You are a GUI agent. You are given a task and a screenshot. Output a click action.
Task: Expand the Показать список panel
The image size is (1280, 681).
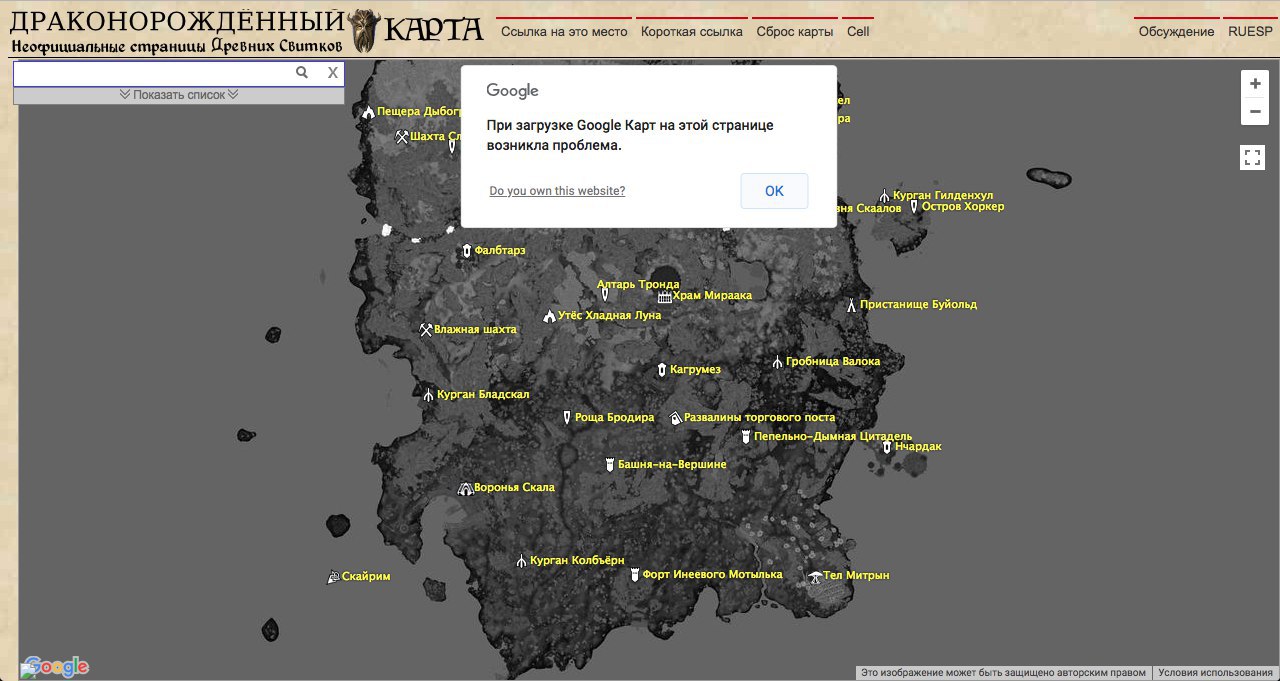tap(179, 95)
